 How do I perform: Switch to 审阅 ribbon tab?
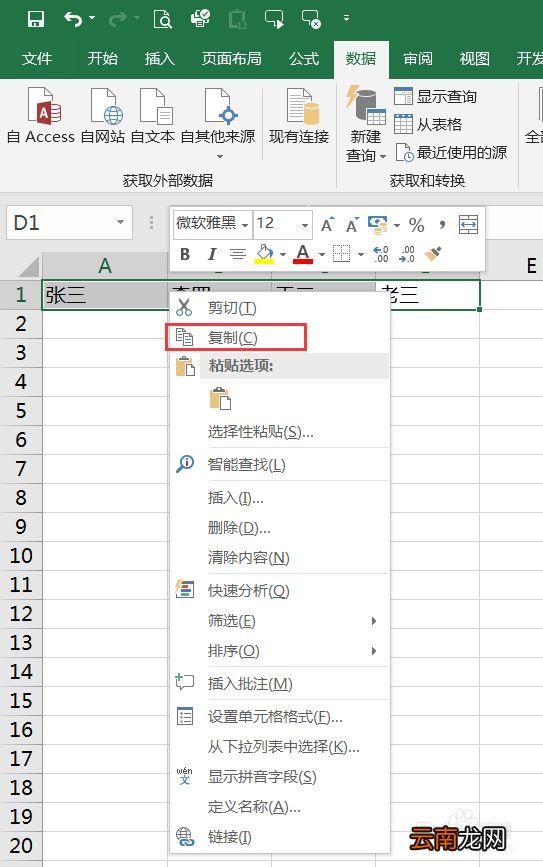(418, 59)
